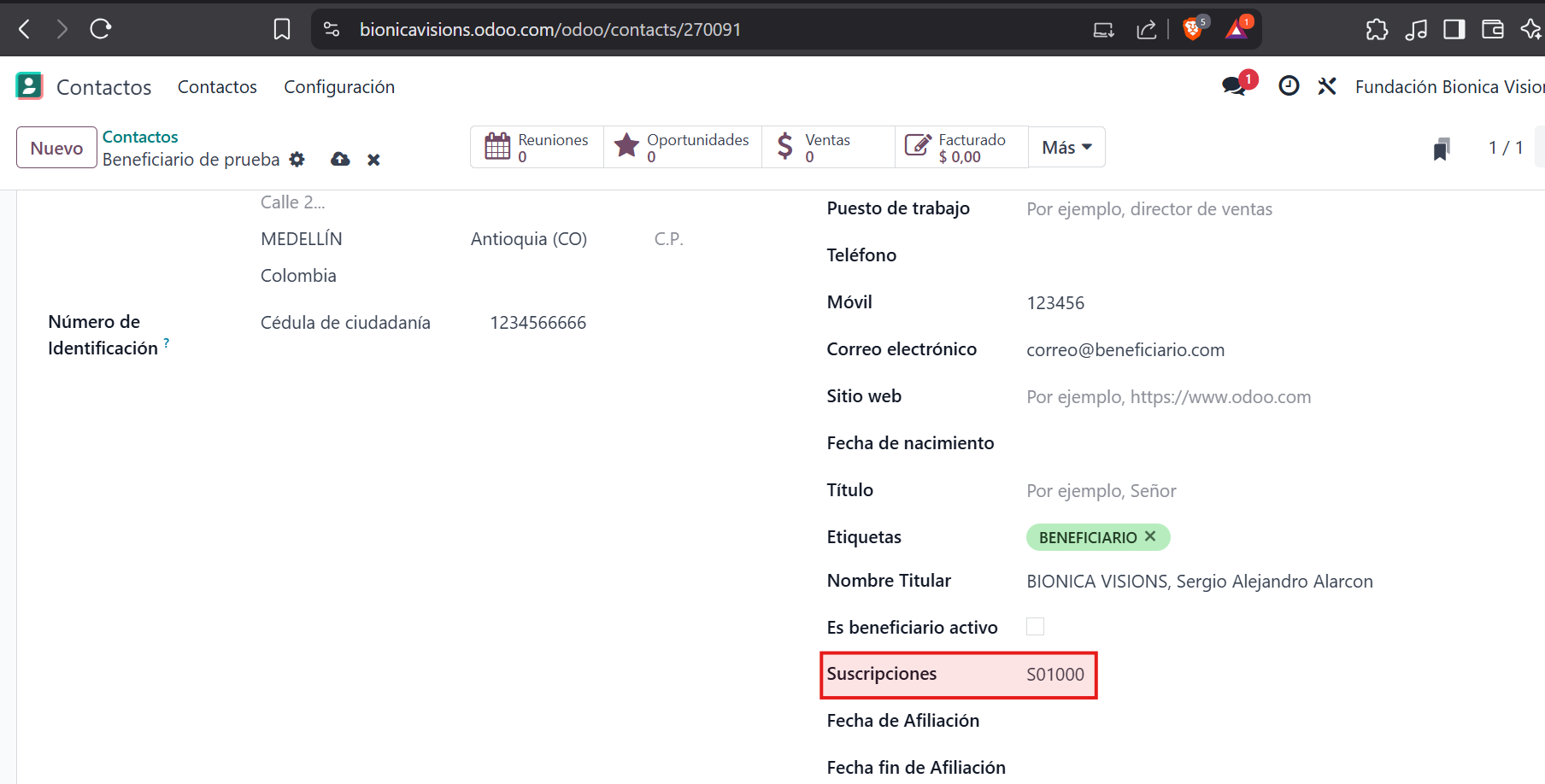Screen dimensions: 1545x784
Task: Remove the BENEFICIARIO tag
Action: point(1150,536)
